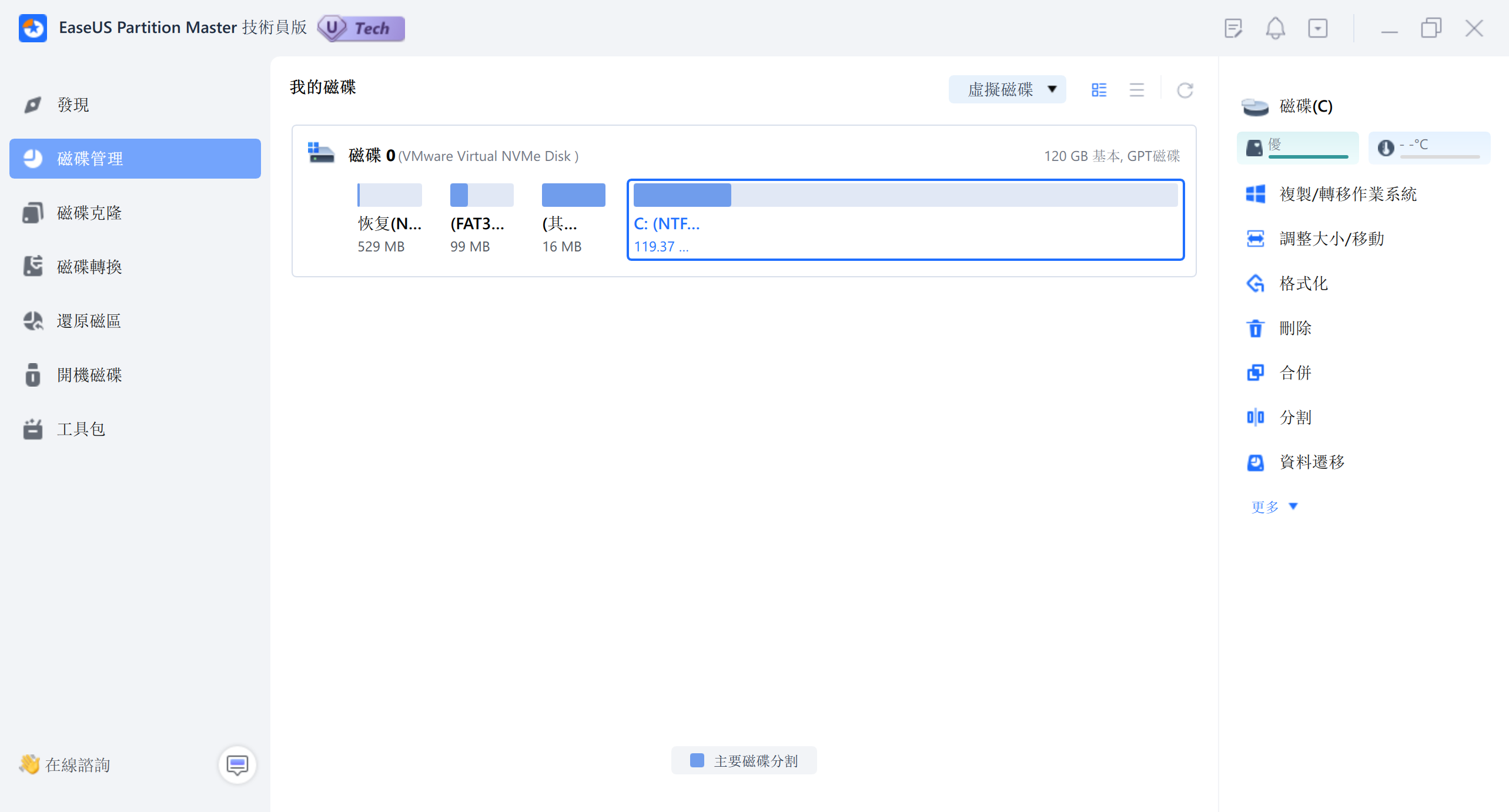The image size is (1509, 812).
Task: Click the 分割 split action
Action: 1295,417
